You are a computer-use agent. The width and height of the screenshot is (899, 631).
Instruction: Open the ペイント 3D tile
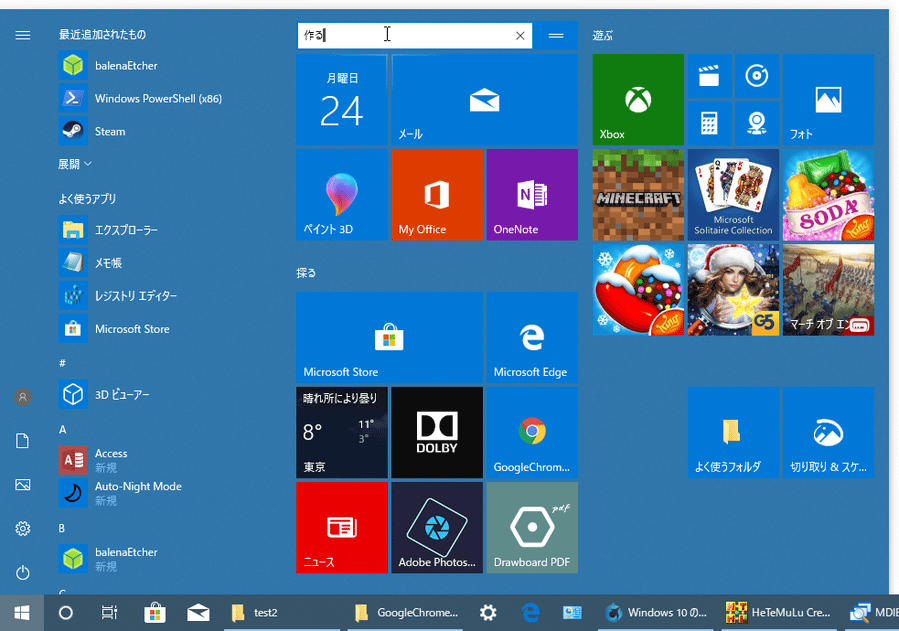(342, 195)
